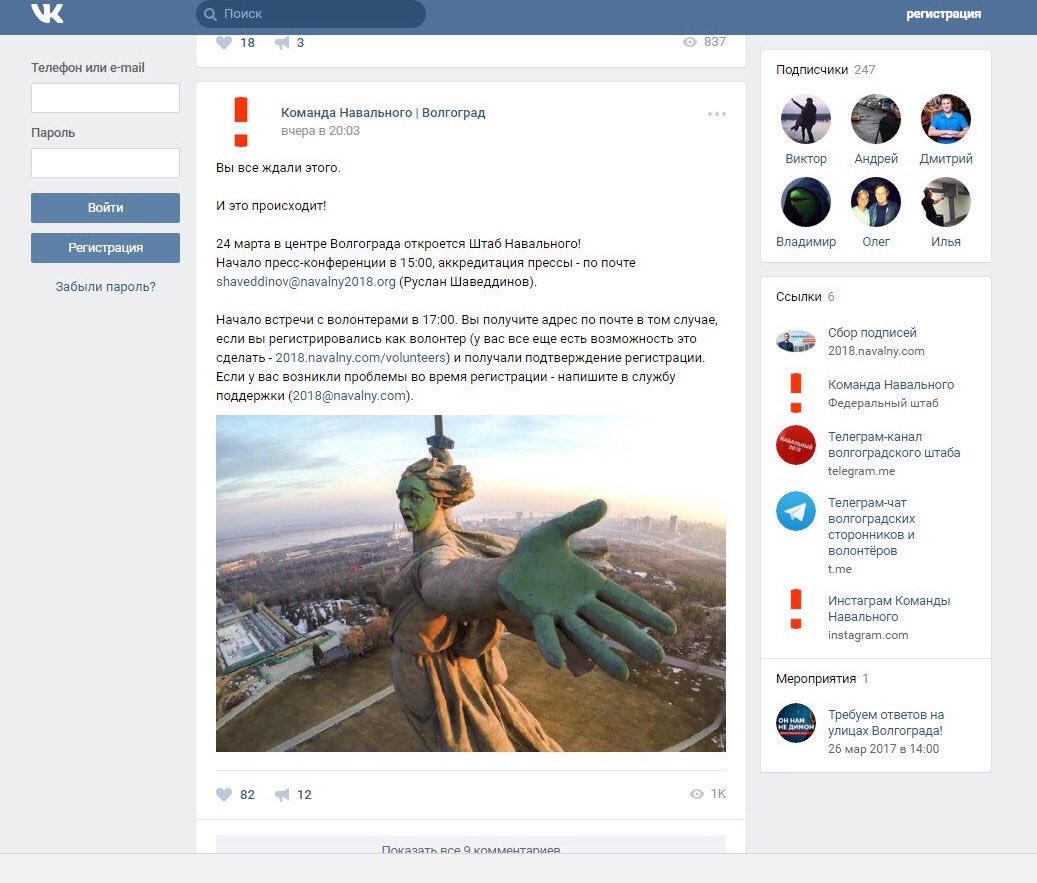Show all 9 comments

[471, 845]
